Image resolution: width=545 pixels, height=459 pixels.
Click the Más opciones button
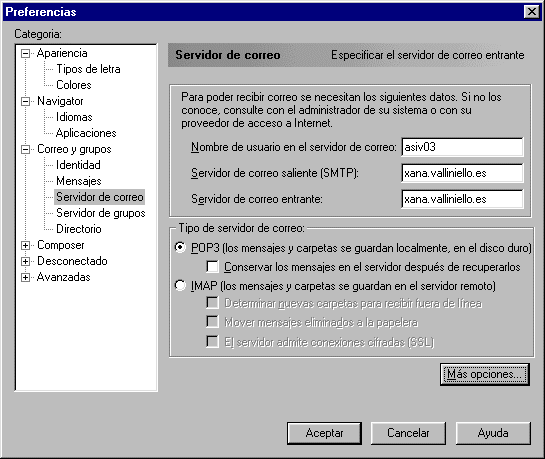(x=485, y=374)
